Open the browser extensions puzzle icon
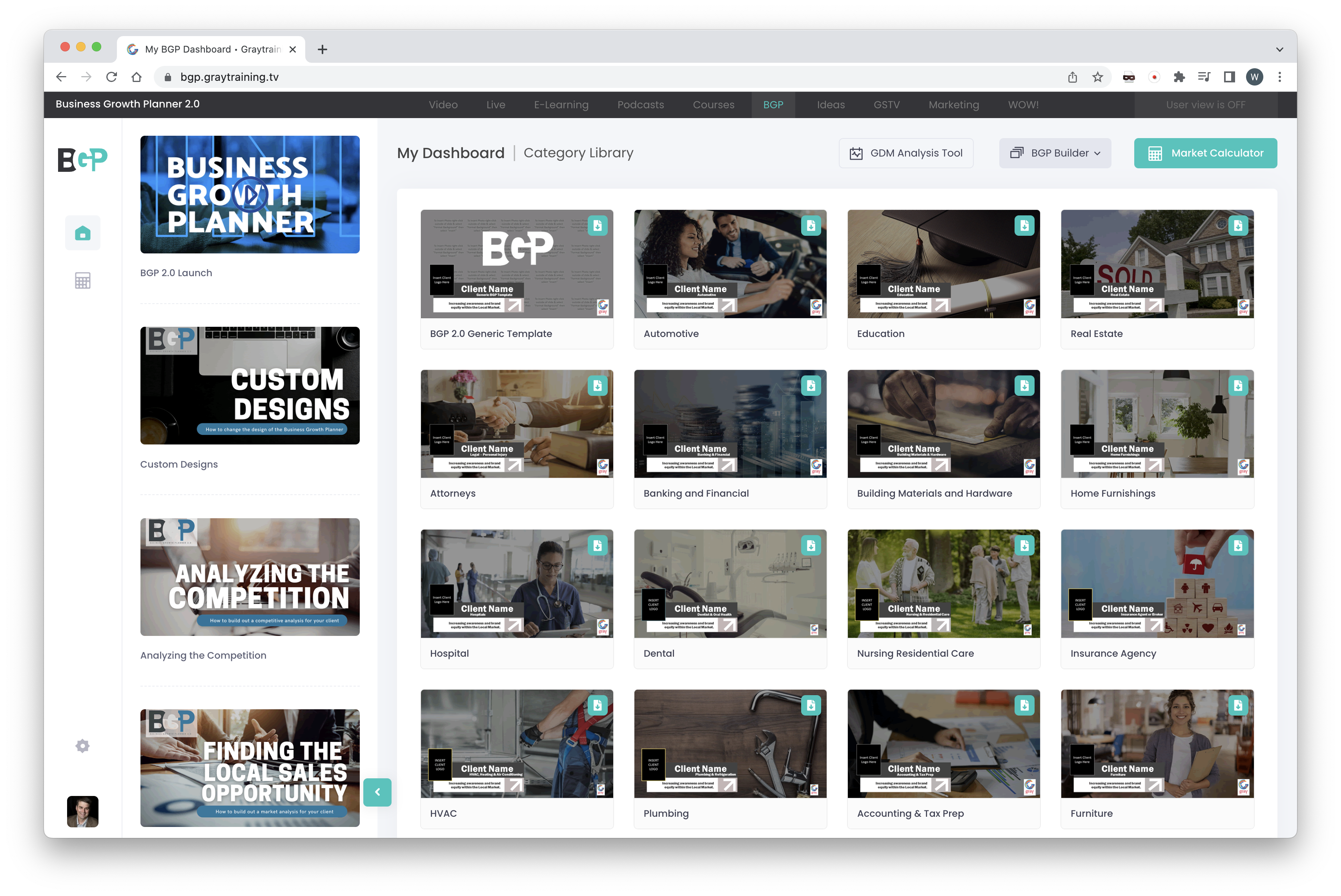This screenshot has width=1341, height=896. [x=1179, y=77]
